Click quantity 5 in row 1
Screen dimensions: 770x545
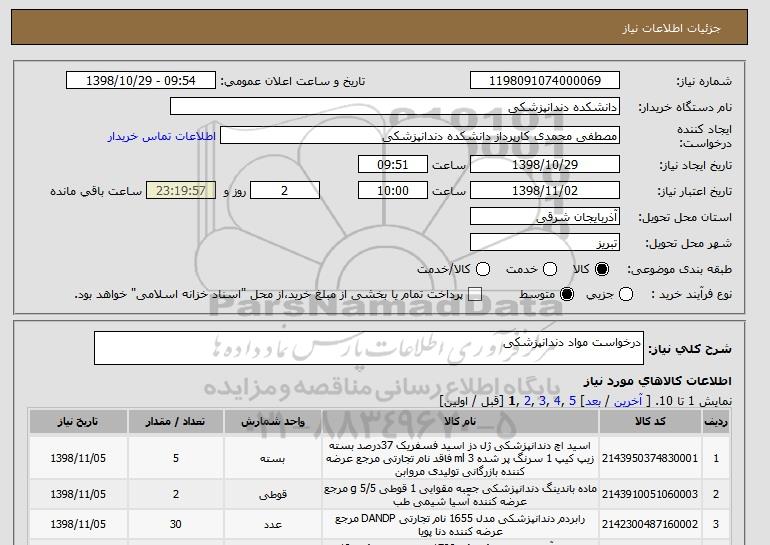(x=176, y=458)
